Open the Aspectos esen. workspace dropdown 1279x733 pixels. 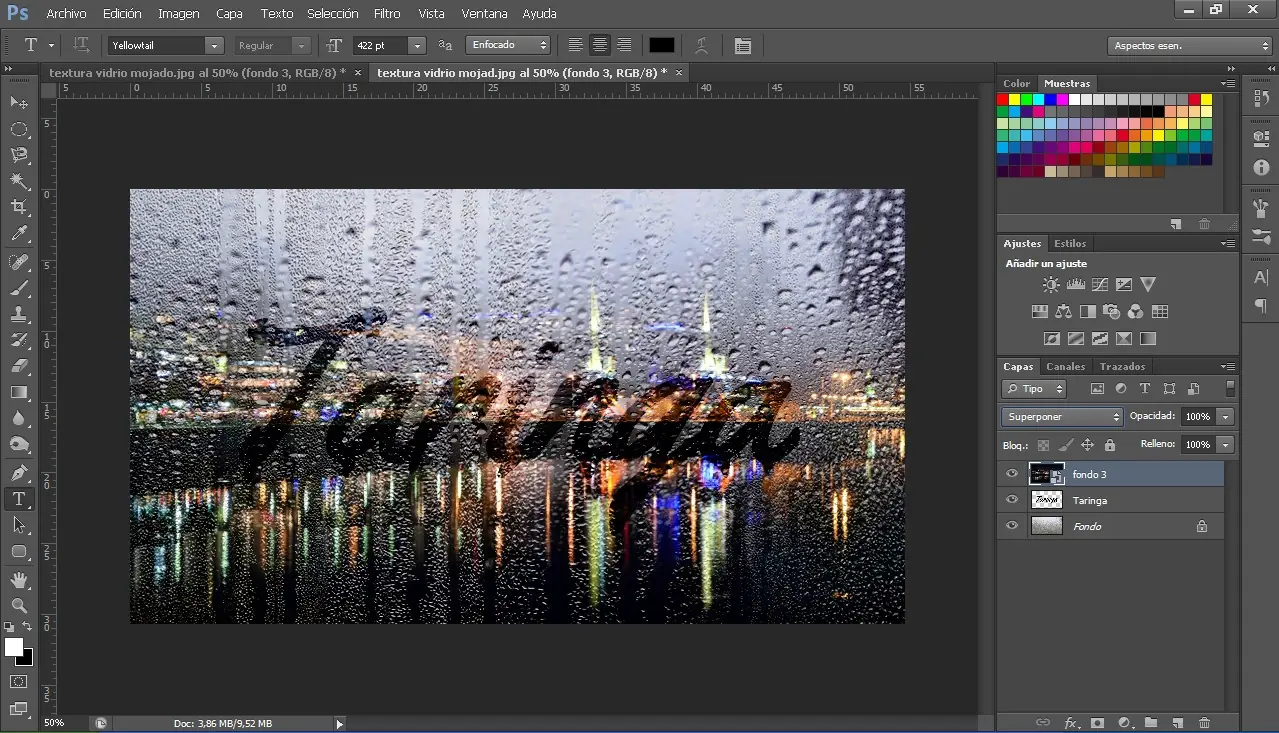coord(1190,45)
